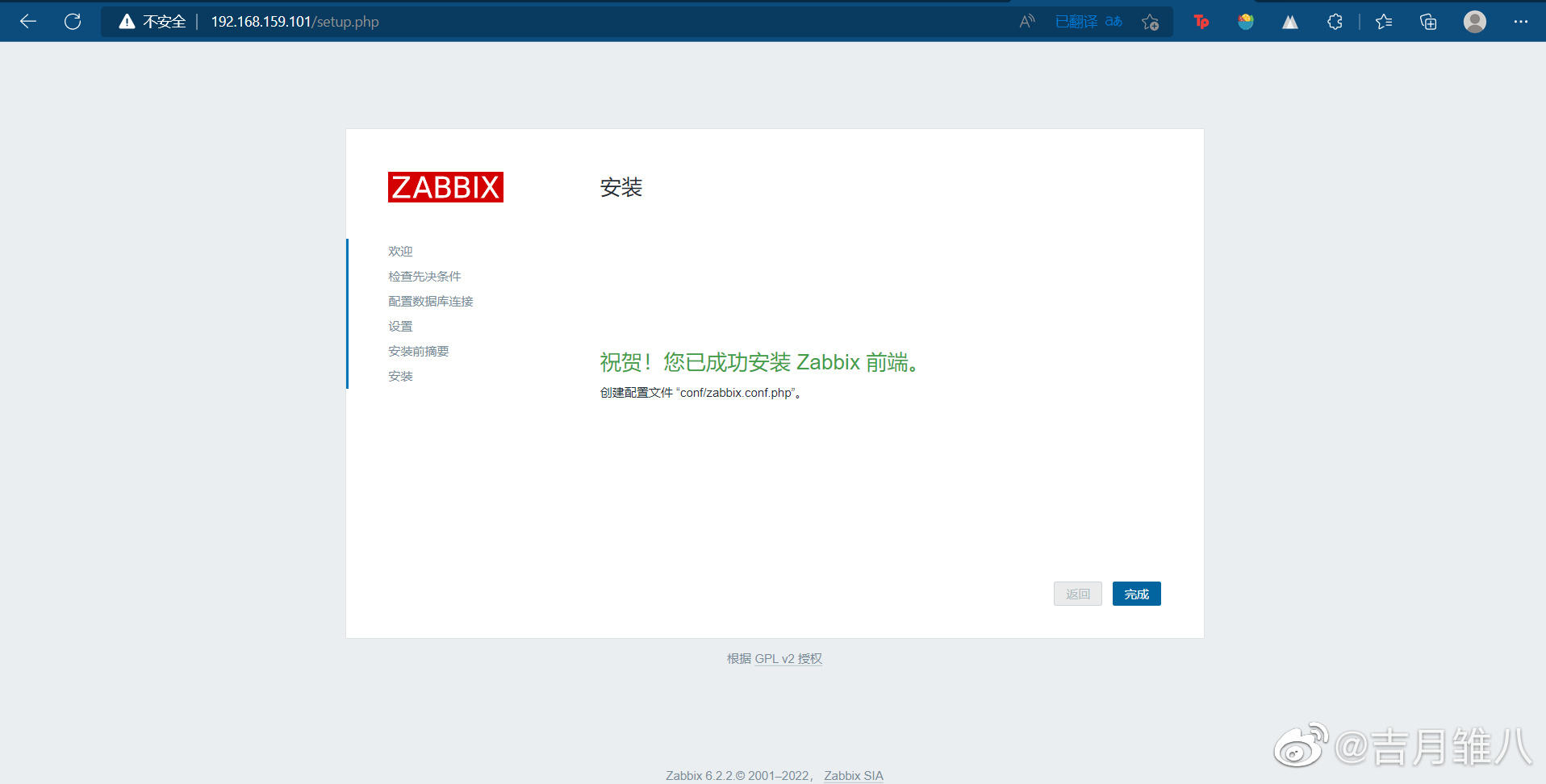Open the colorful round extension icon
1546x784 pixels.
tap(1246, 22)
